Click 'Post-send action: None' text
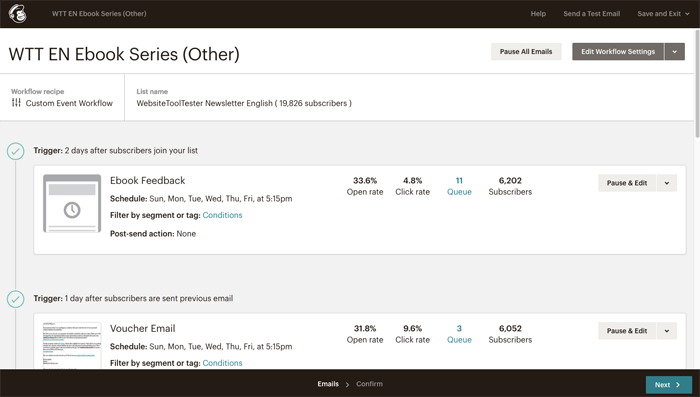This screenshot has width=700, height=397. point(153,234)
